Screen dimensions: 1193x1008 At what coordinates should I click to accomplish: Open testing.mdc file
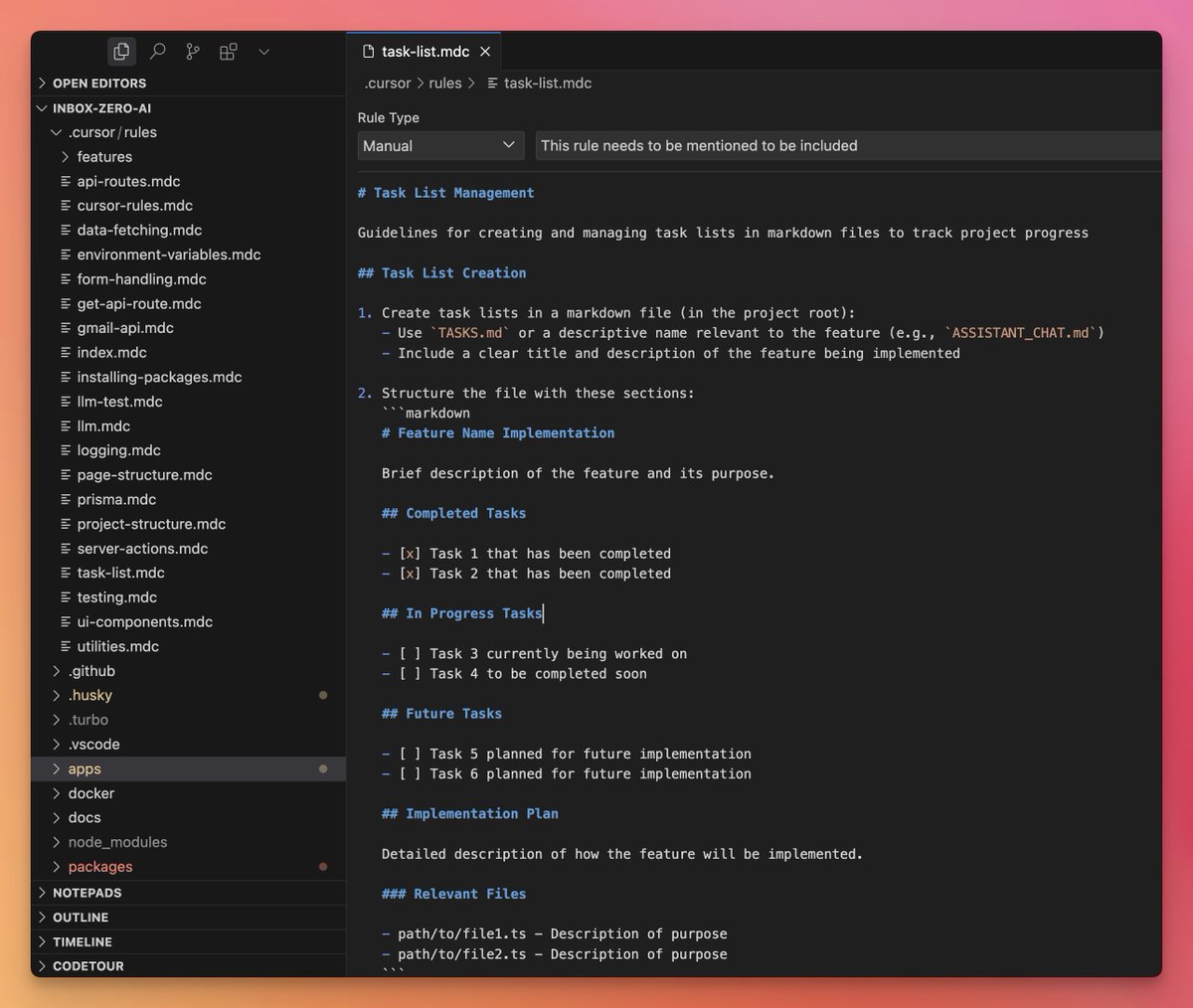[x=189, y=597]
